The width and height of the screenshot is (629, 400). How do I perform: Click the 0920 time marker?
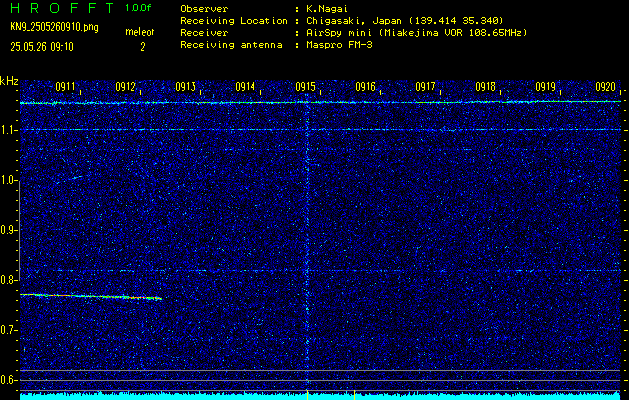605,87
